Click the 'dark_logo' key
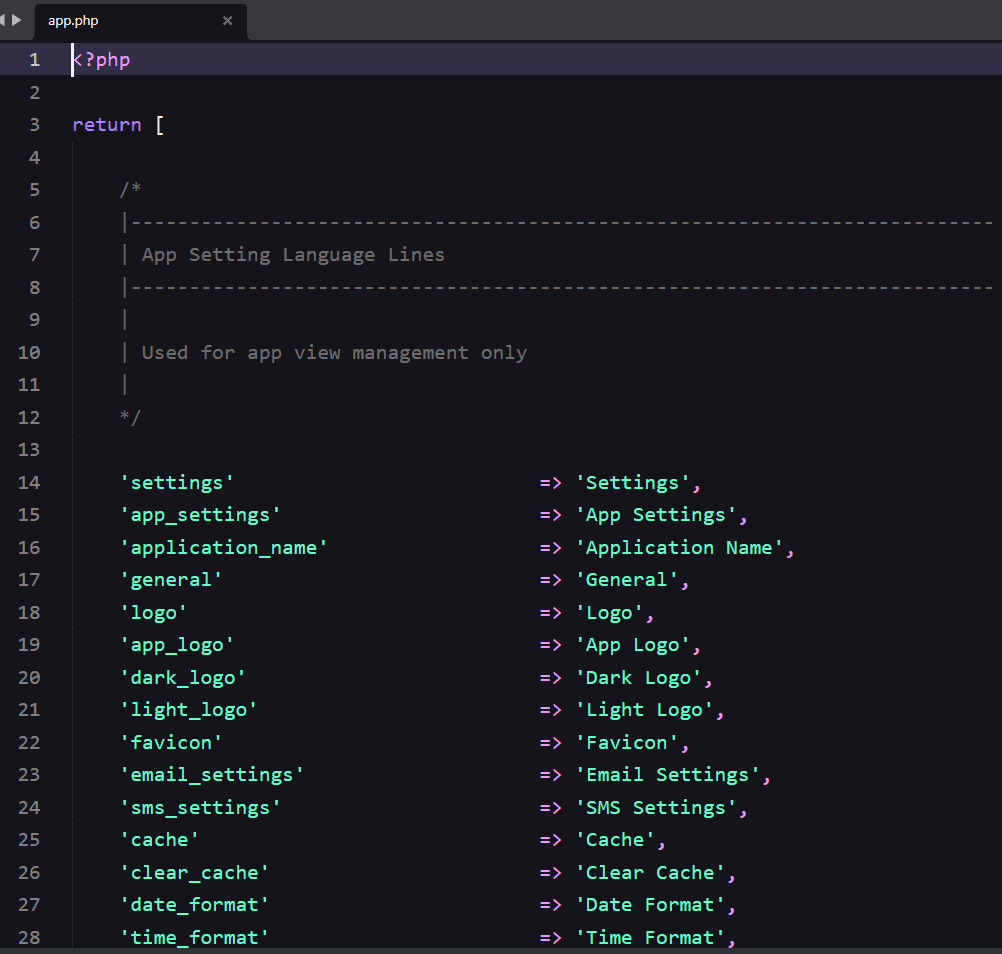Viewport: 1002px width, 954px height. pyautogui.click(x=183, y=677)
